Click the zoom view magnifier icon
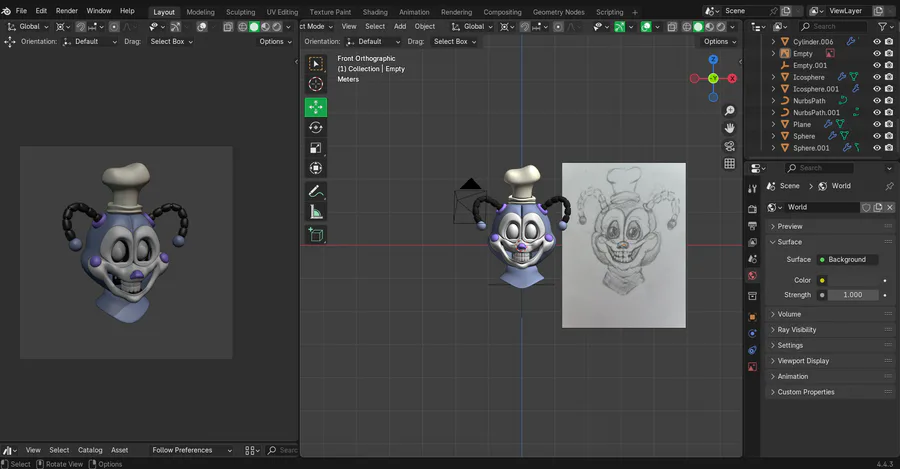900x469 pixels. click(730, 110)
